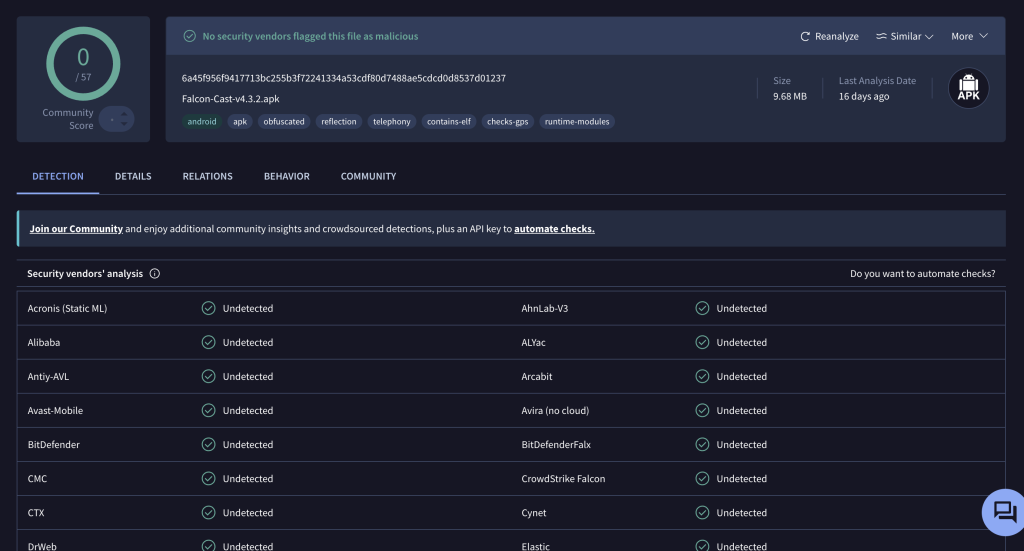Click the CrowdStrike Falcon vendor name

(563, 479)
